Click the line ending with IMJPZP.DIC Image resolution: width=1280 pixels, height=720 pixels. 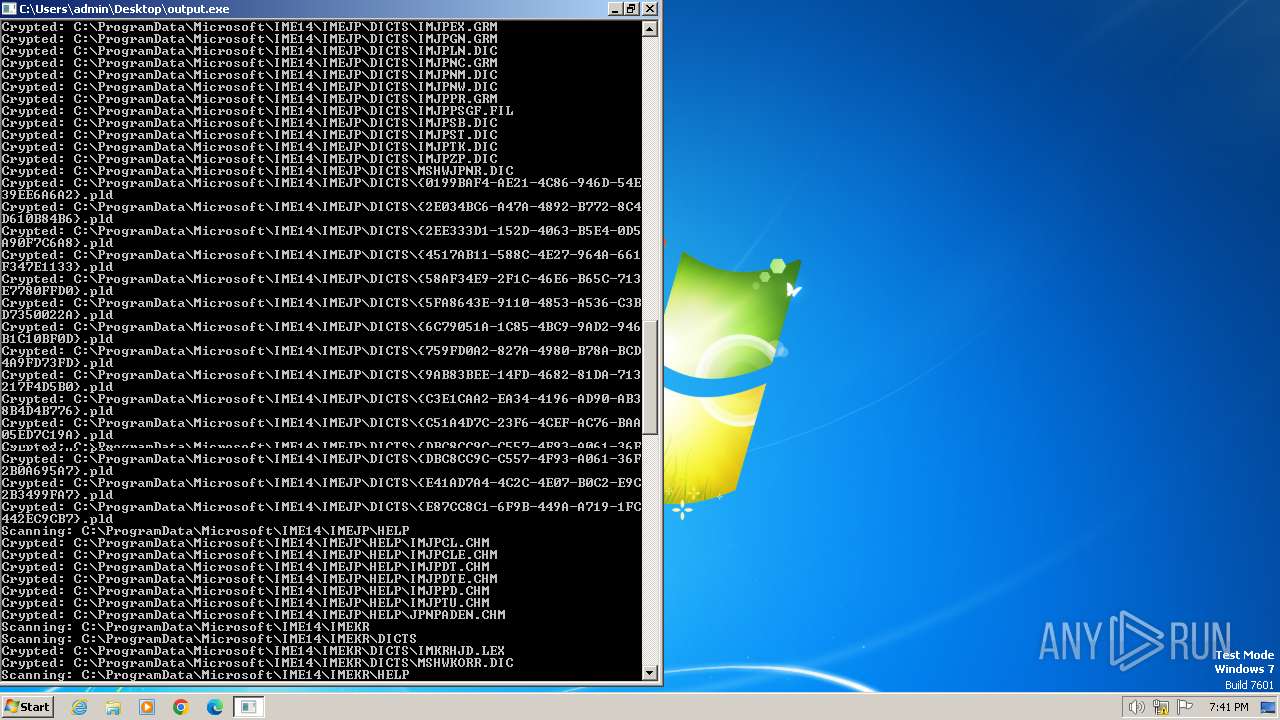[x=249, y=158]
